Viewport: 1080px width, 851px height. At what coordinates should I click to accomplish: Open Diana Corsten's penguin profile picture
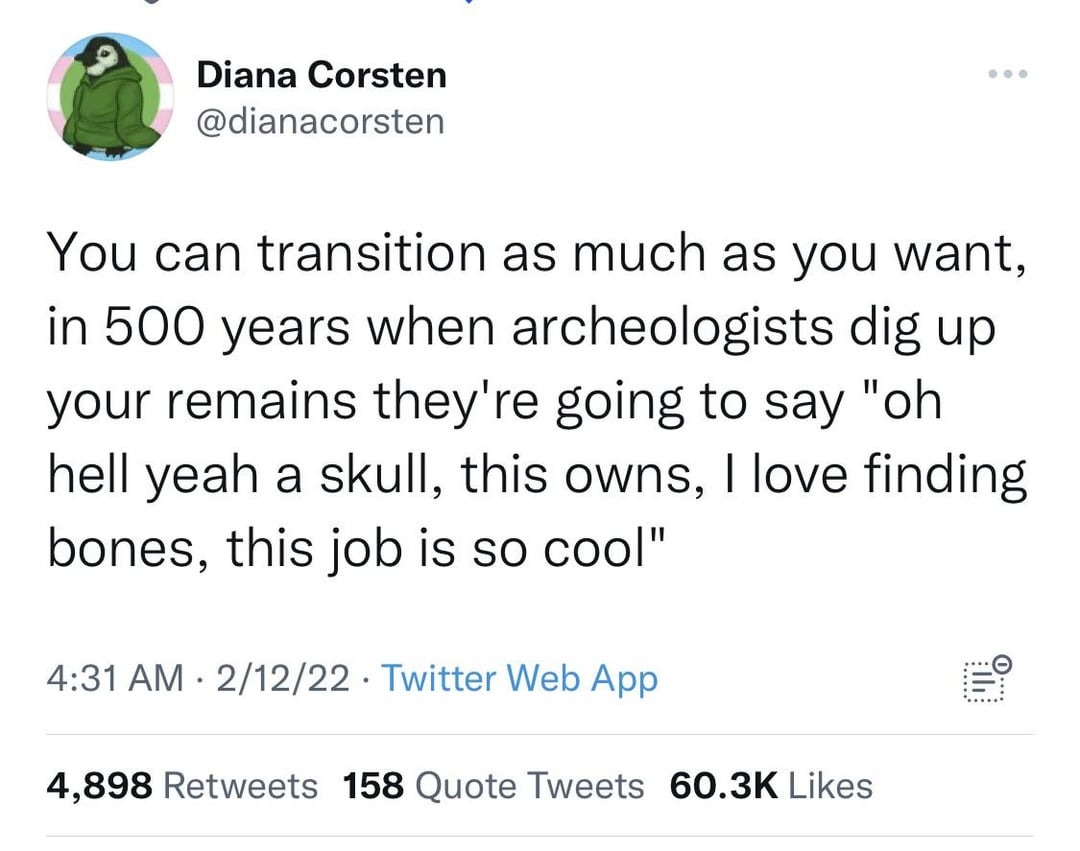pos(110,96)
